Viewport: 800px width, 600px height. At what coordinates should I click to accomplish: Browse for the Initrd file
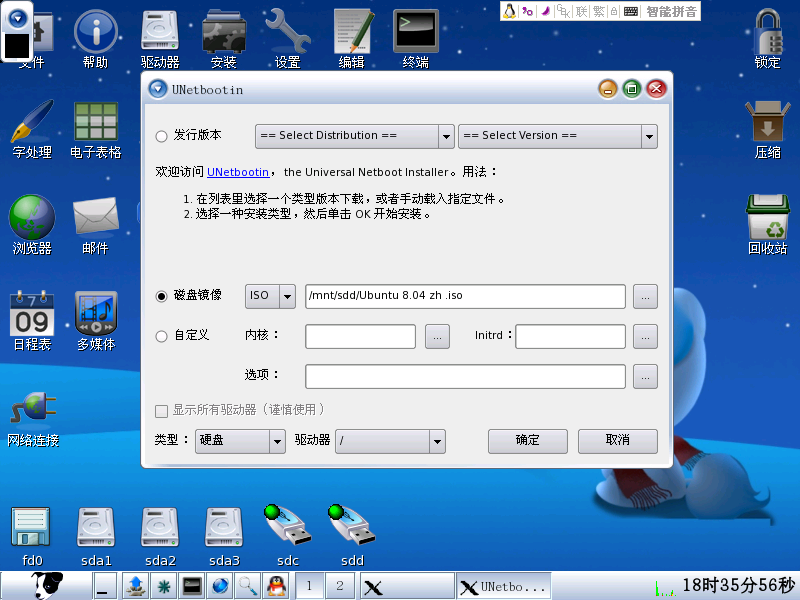click(645, 336)
